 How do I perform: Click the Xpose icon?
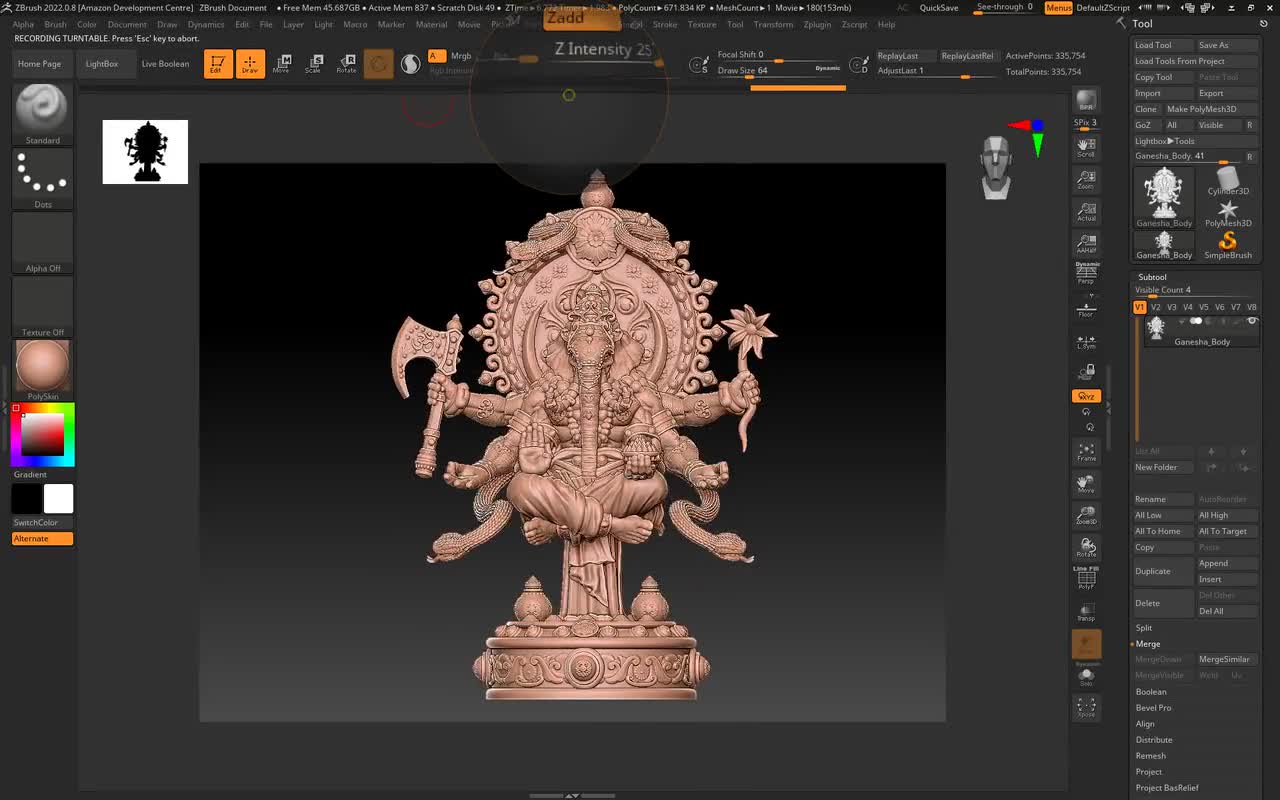click(1086, 707)
